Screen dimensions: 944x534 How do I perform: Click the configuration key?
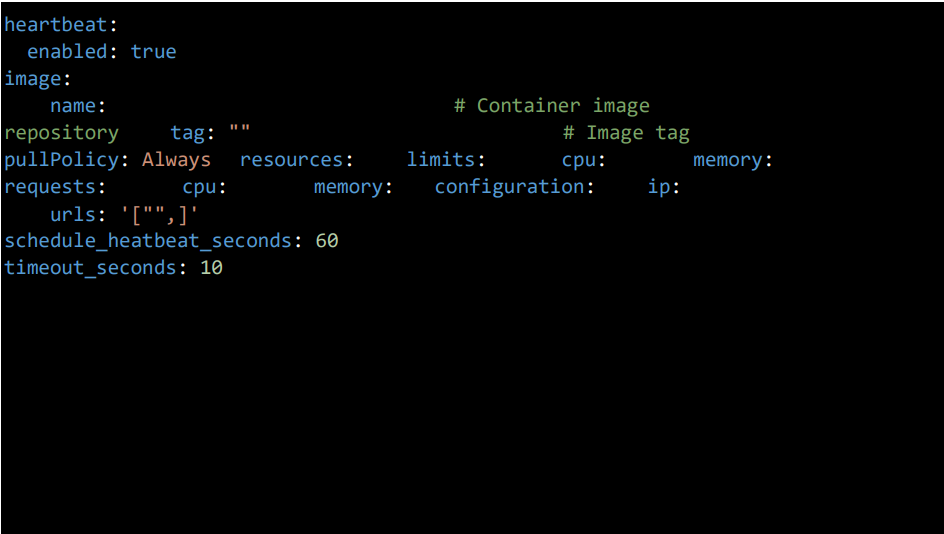(x=510, y=187)
